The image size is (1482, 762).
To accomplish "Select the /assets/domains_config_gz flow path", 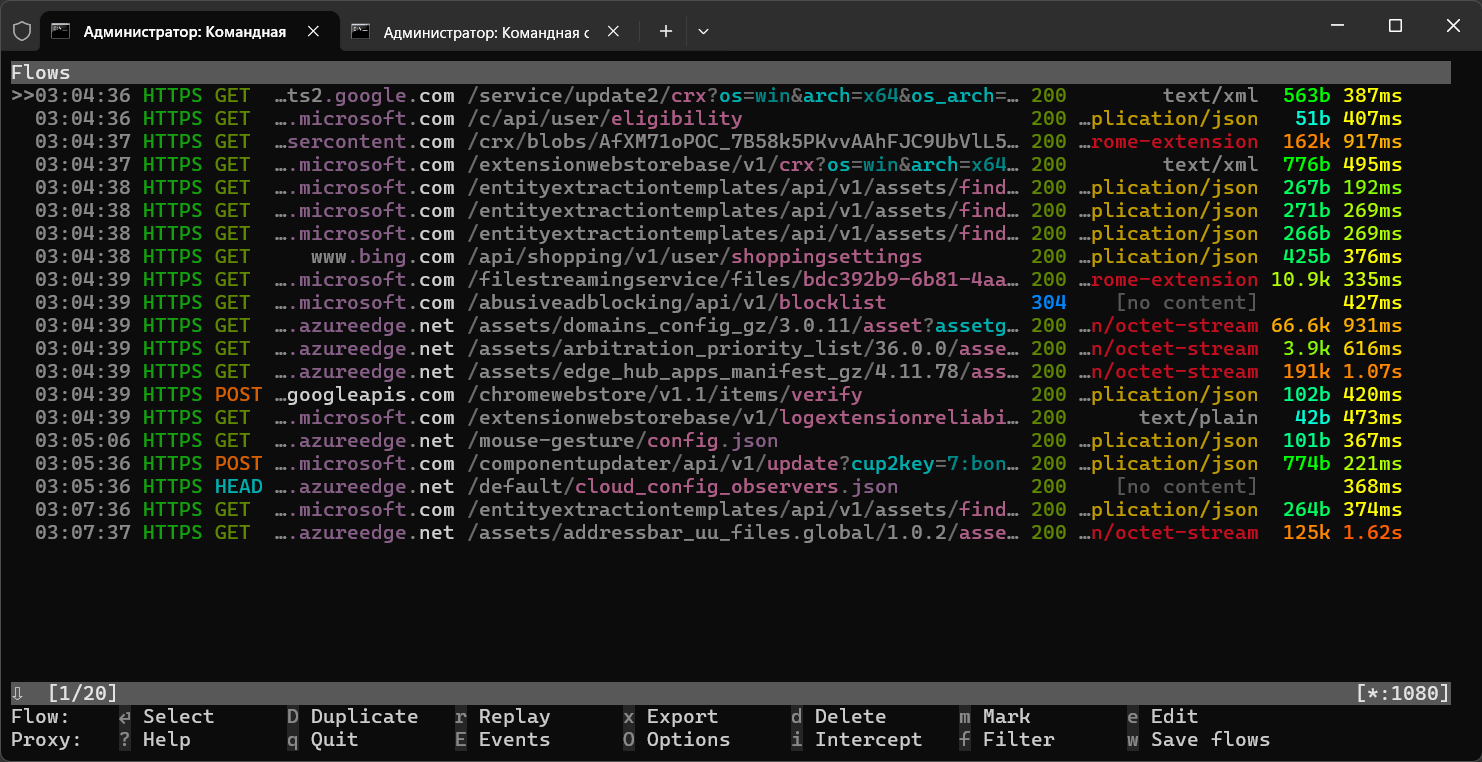I will click(743, 326).
